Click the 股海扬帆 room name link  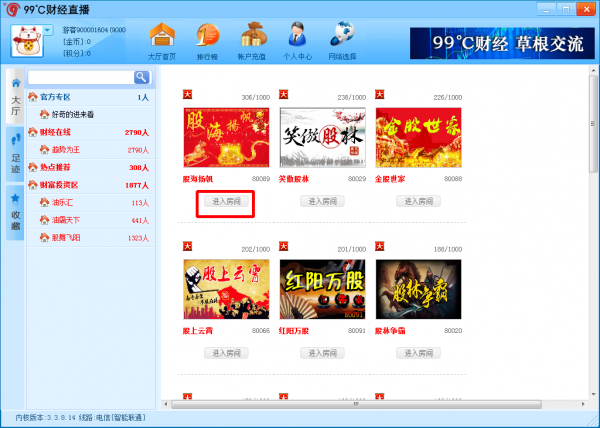(x=198, y=179)
